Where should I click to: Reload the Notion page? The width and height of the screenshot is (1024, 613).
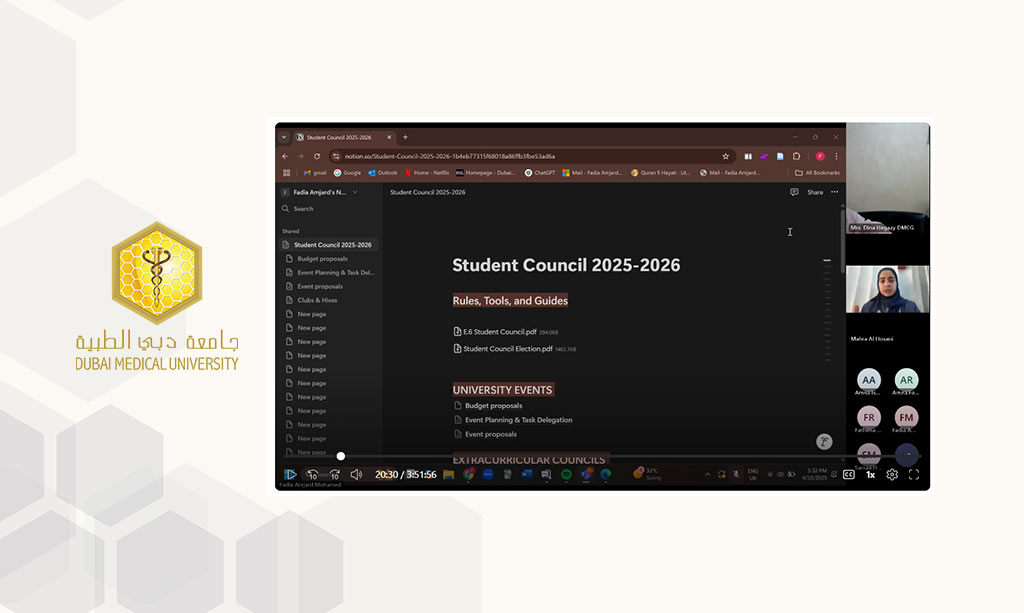click(317, 157)
